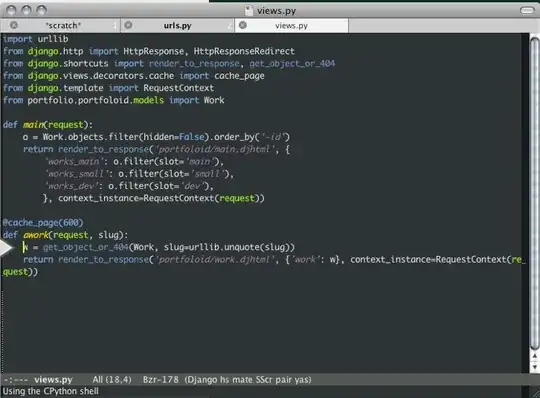Select the views.py tab
This screenshot has height=398, width=540.
[x=291, y=25]
